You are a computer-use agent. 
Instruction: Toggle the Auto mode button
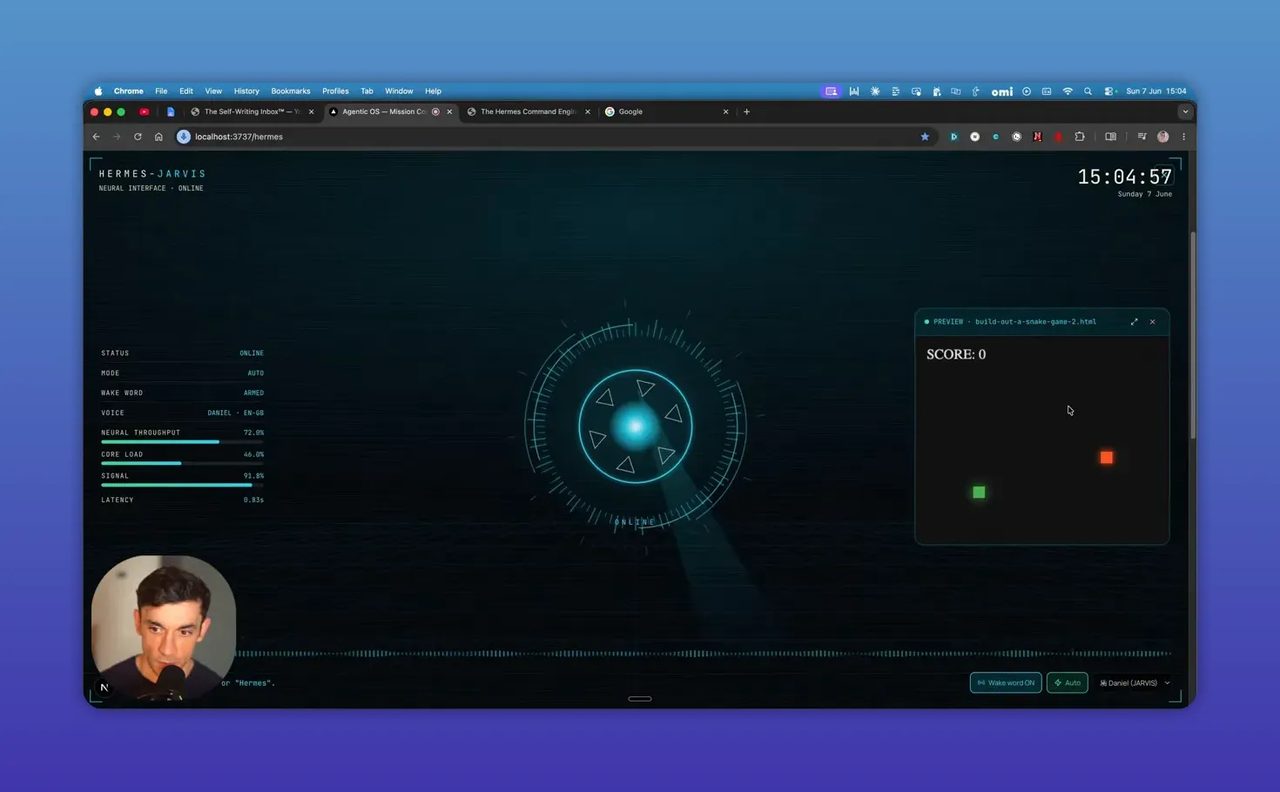1067,683
